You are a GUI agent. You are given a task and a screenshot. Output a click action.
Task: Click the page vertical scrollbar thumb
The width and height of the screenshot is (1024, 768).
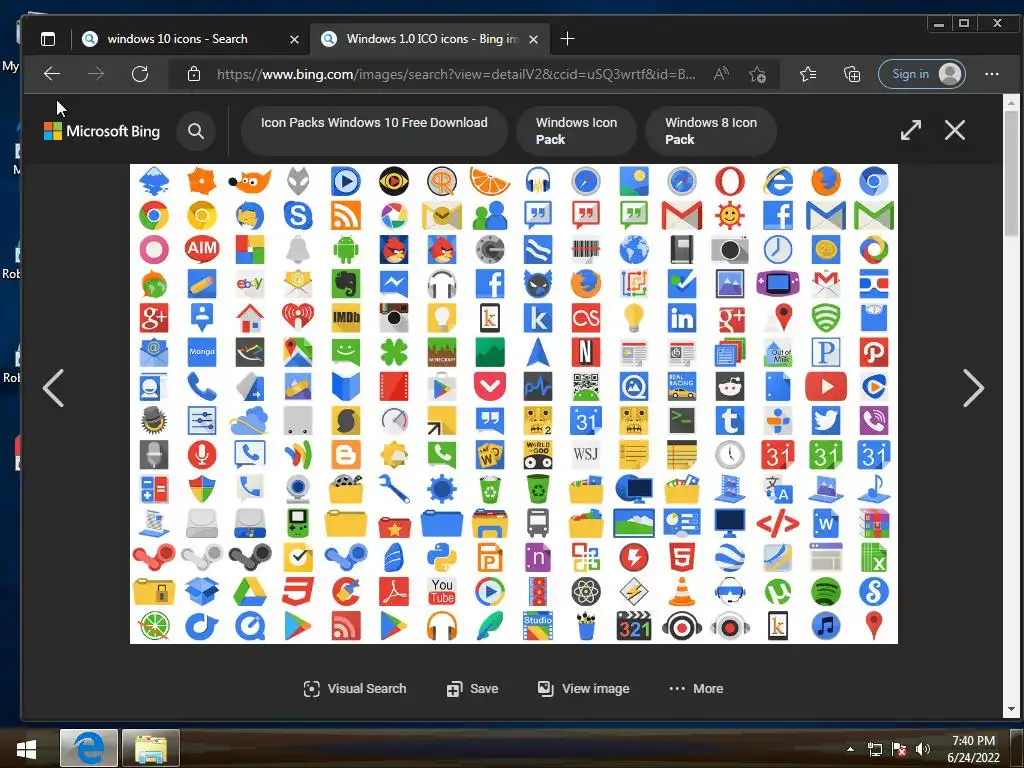point(1011,173)
